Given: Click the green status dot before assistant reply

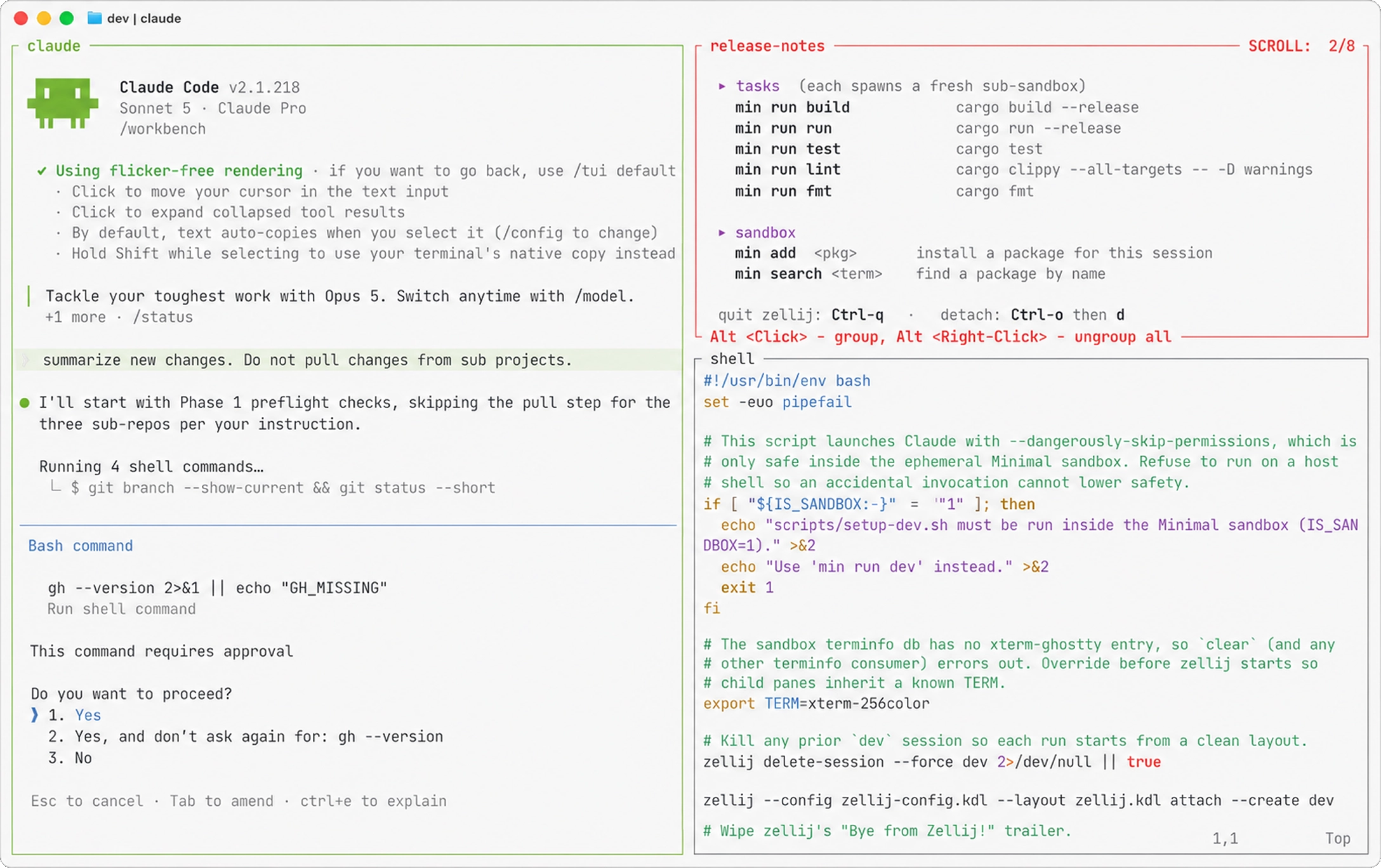Looking at the screenshot, I should tap(25, 403).
